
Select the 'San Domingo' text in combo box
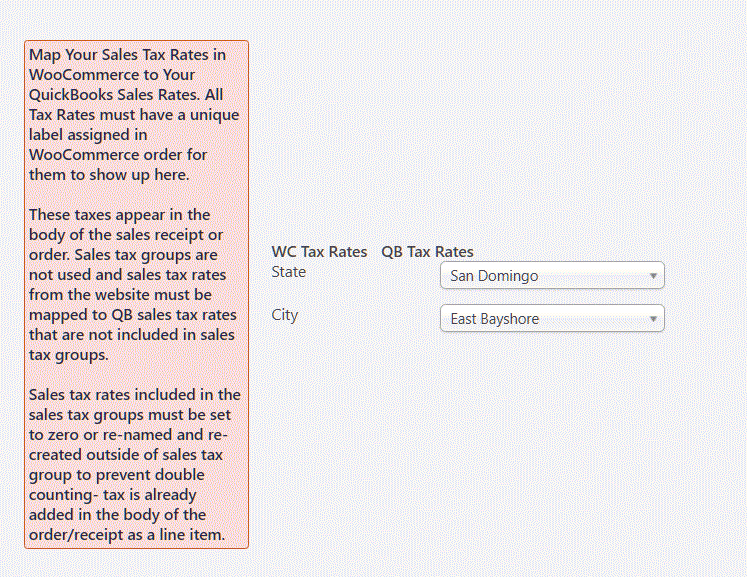click(x=494, y=276)
